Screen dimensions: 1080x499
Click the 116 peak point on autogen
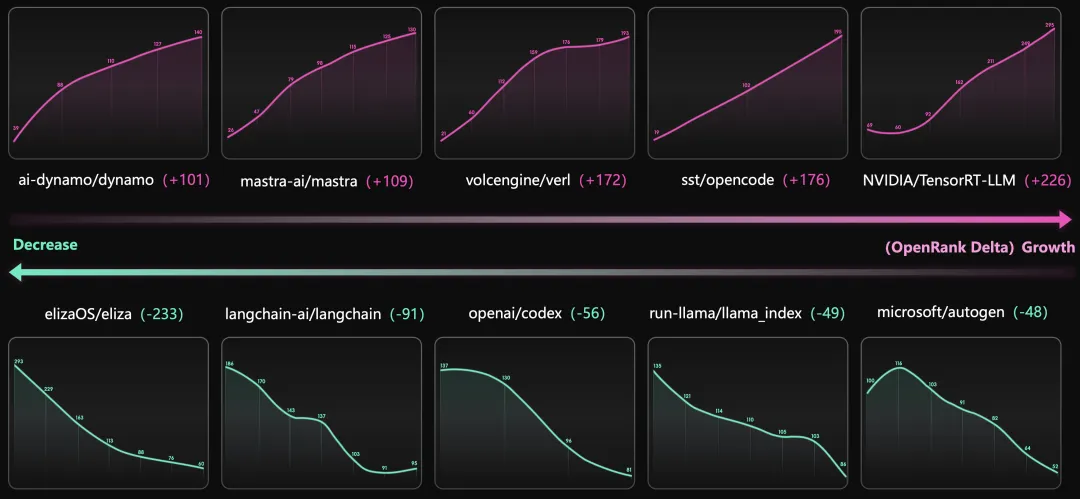pyautogui.click(x=898, y=363)
